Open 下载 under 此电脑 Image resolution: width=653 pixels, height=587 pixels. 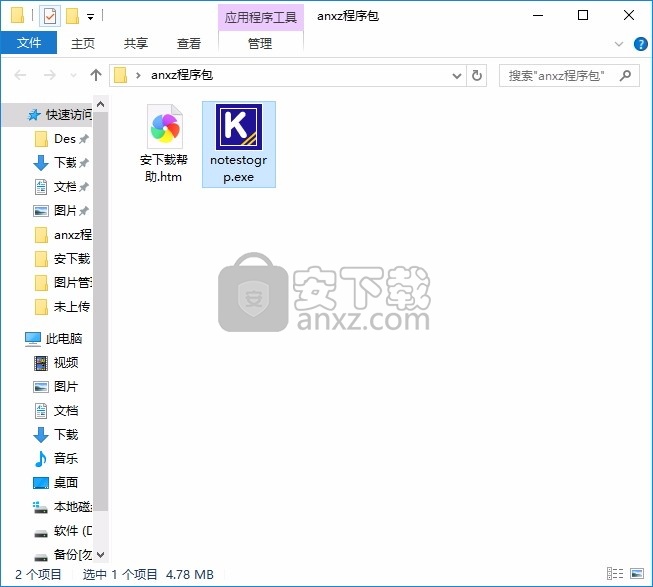tap(54, 435)
